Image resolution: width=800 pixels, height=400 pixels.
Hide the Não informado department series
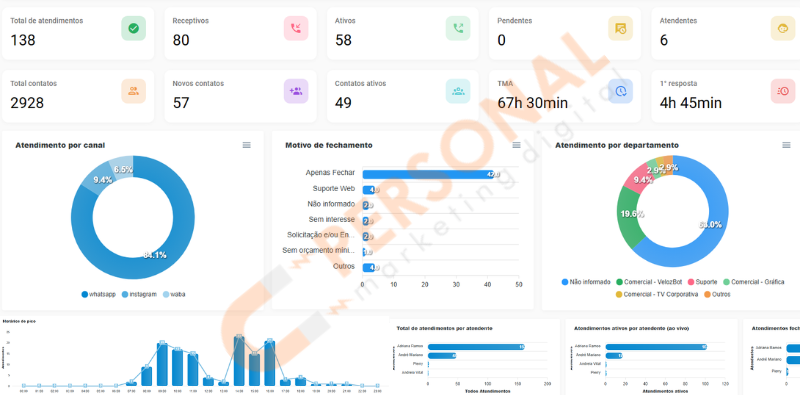click(590, 282)
